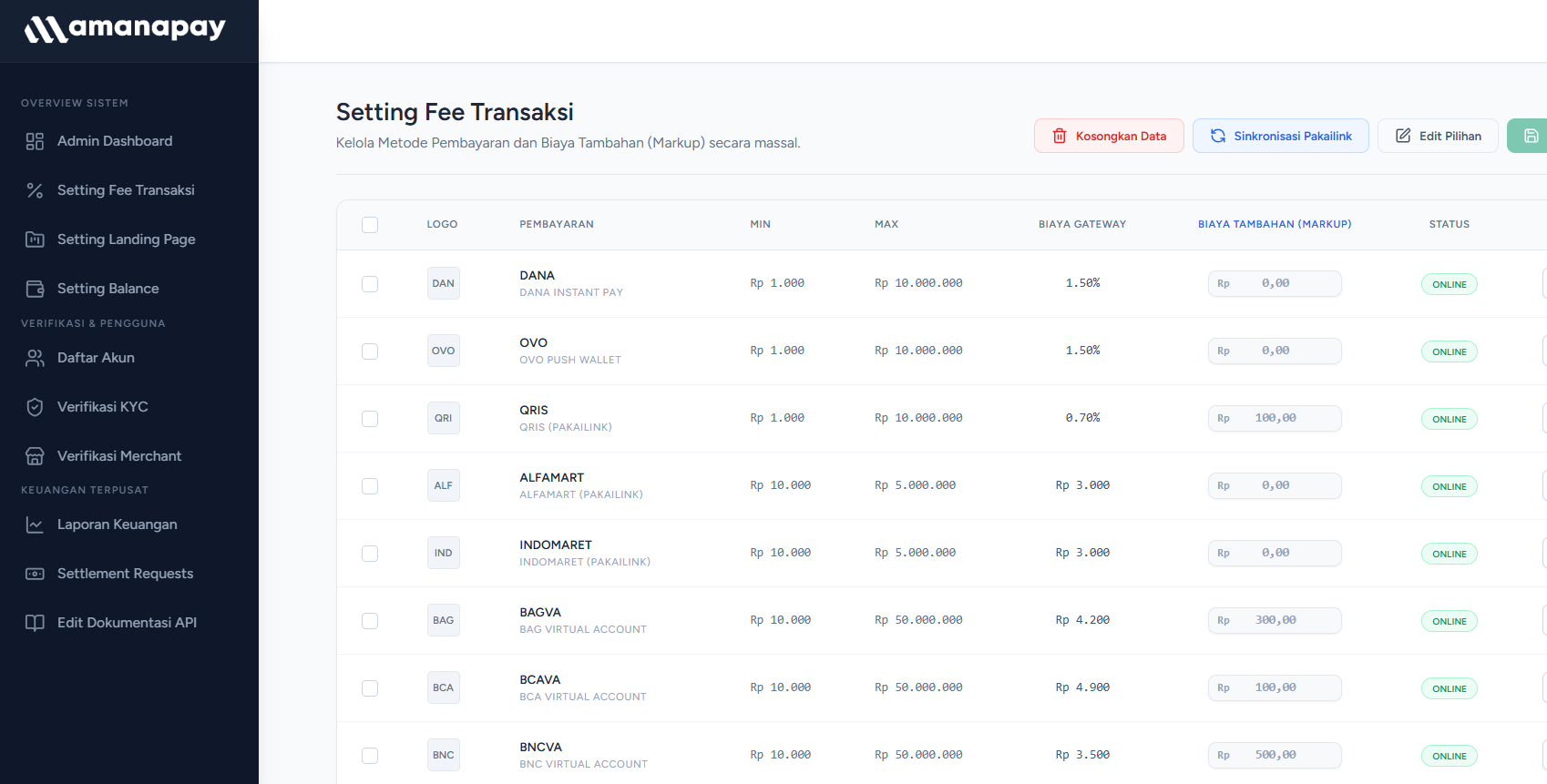
Task: Click the BNC logo thumbnail
Action: 443,755
